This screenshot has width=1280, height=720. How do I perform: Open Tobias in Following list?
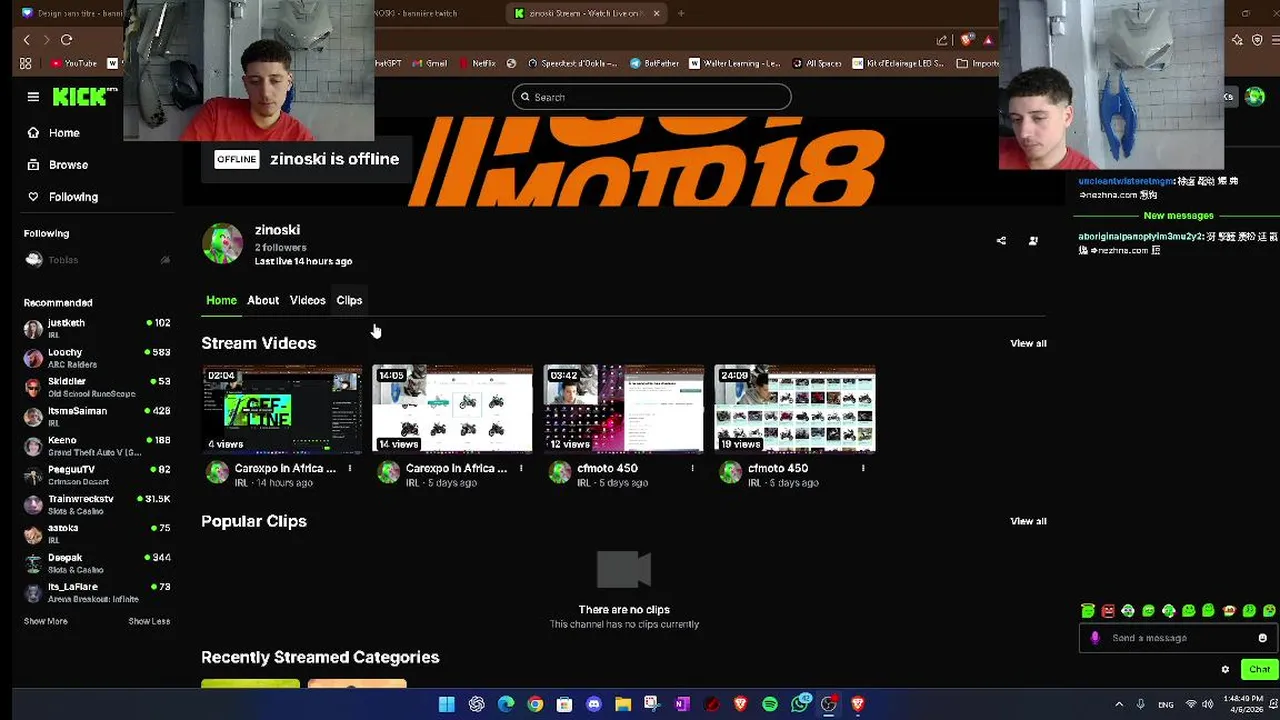click(x=97, y=260)
